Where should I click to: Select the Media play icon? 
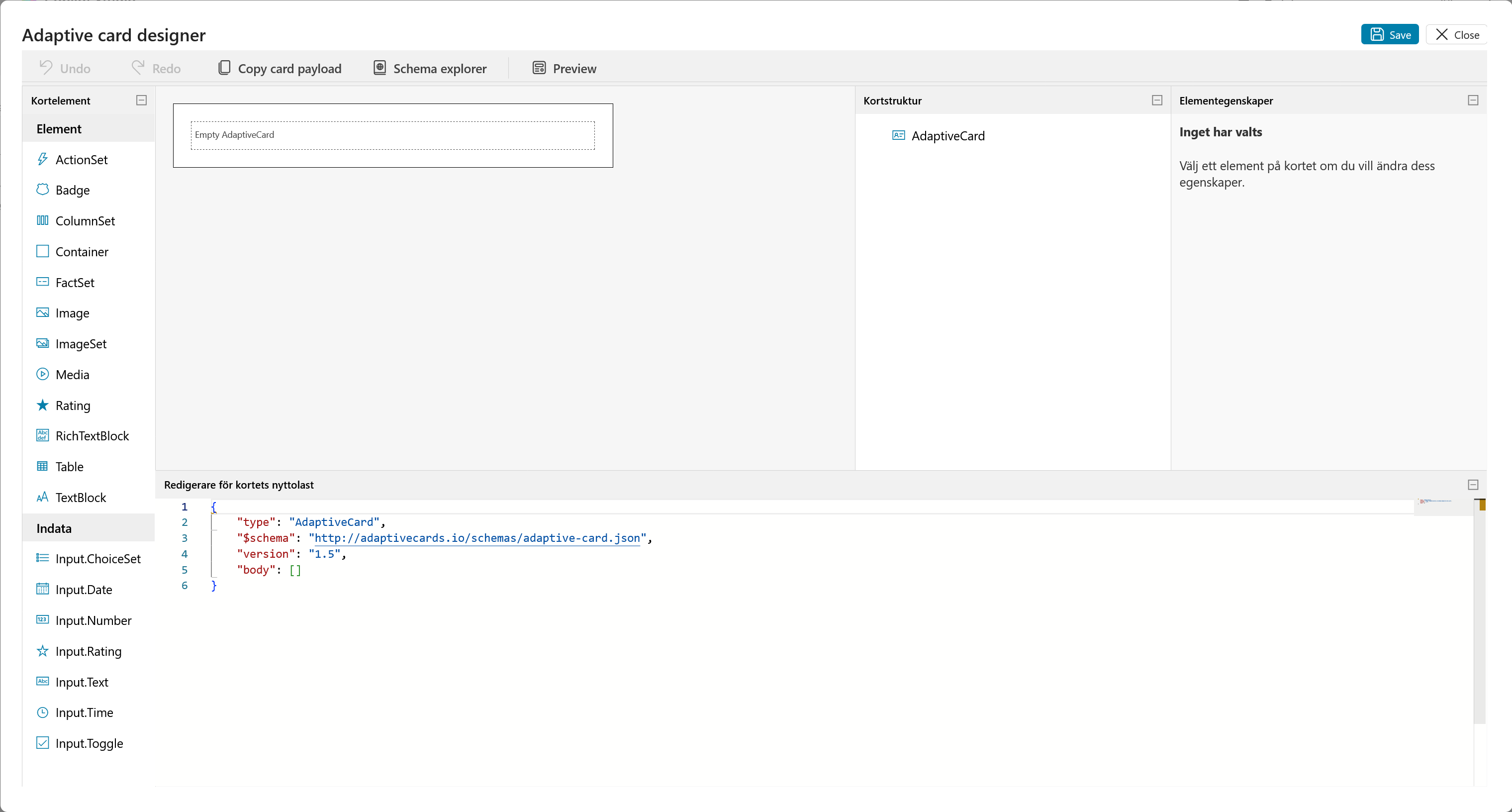click(42, 374)
